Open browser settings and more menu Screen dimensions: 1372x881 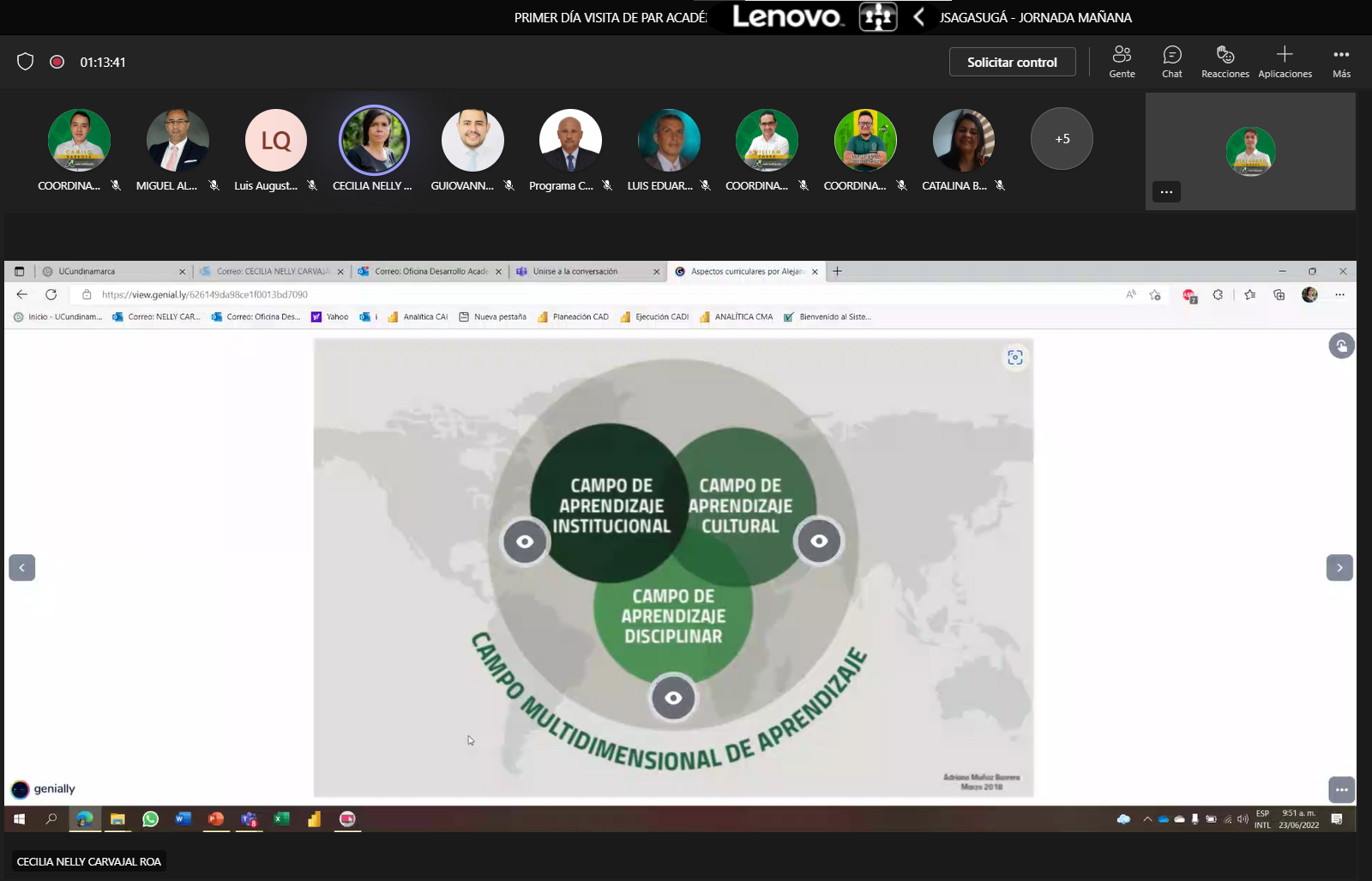coord(1339,294)
